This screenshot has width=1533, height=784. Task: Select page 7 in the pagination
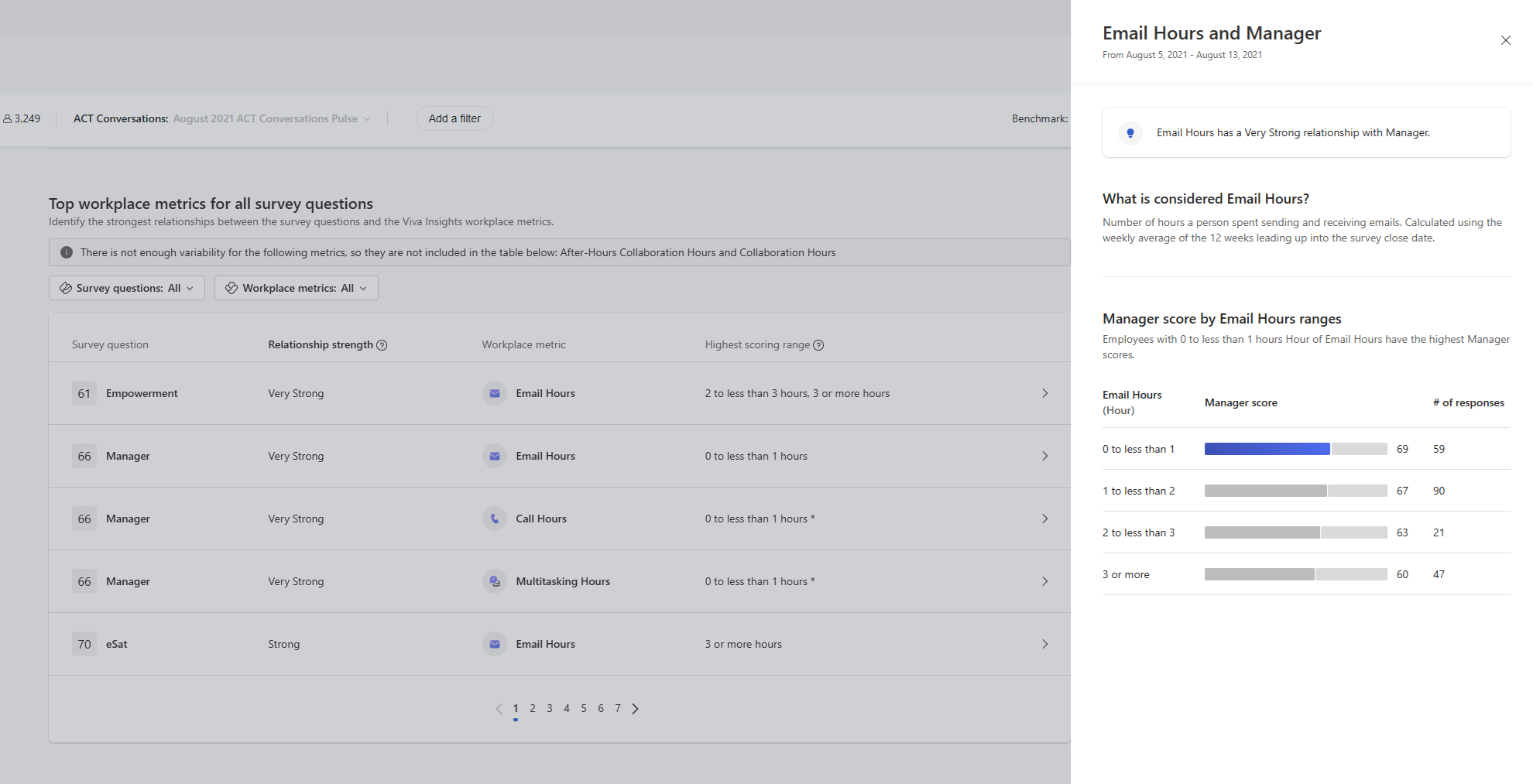pyautogui.click(x=618, y=707)
